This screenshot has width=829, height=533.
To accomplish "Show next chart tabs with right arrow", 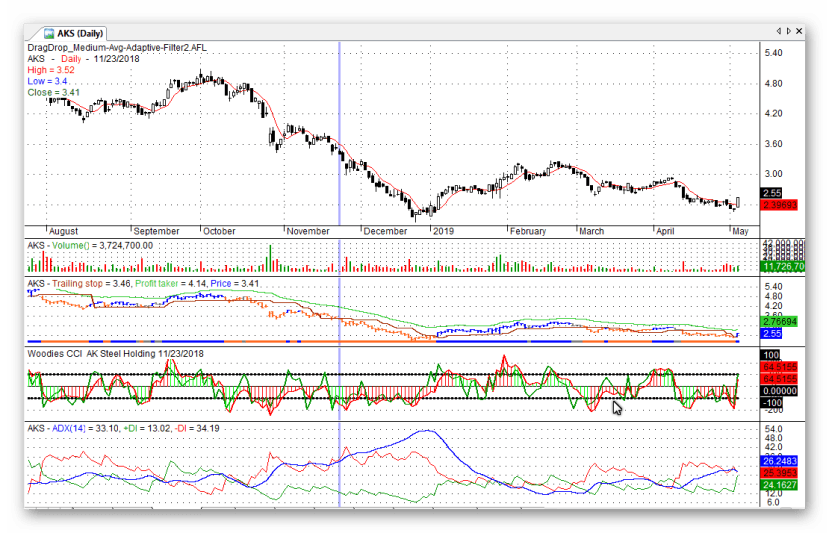I will coord(788,31).
